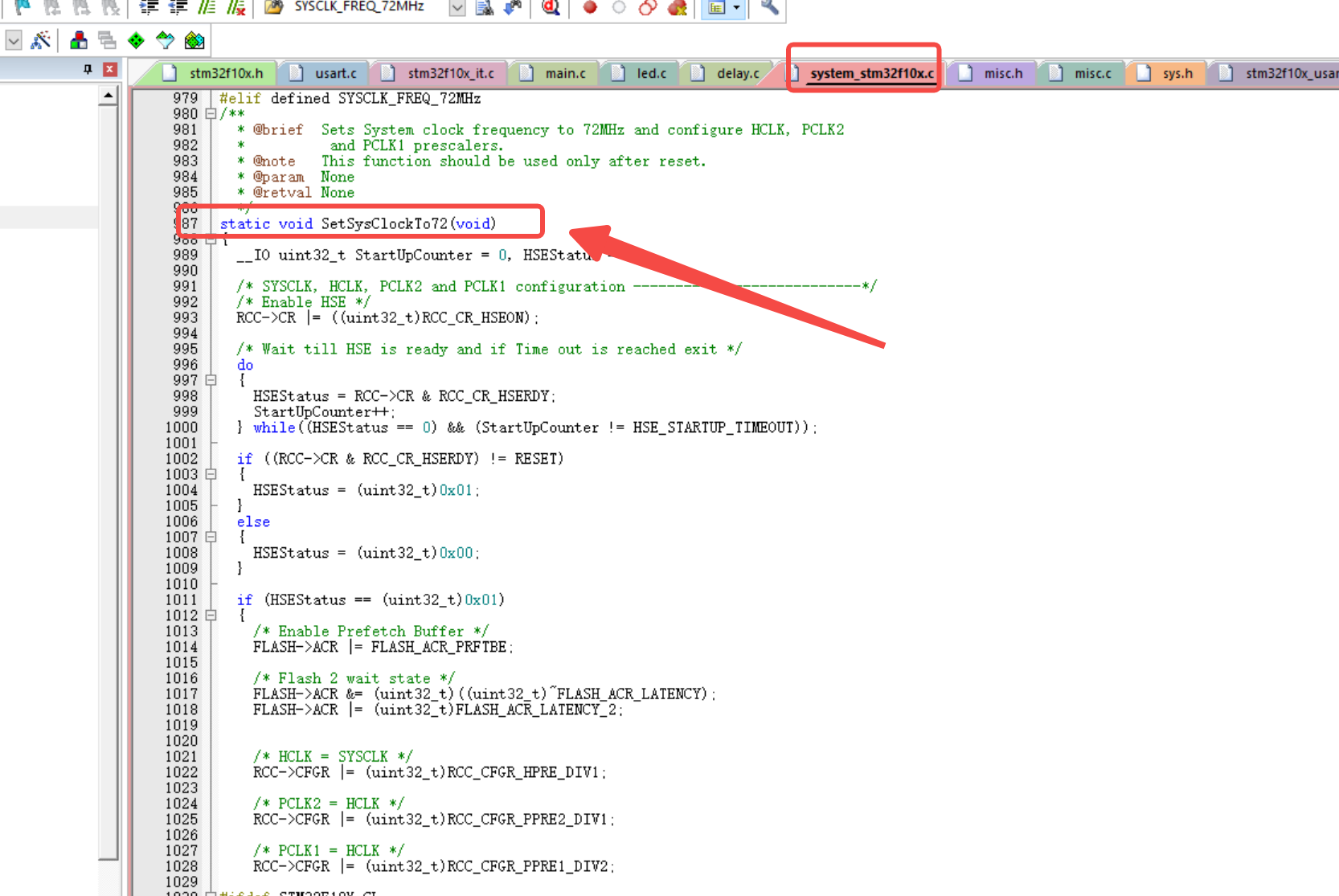
Task: Switch to the led.c tab
Action: pyautogui.click(x=641, y=73)
